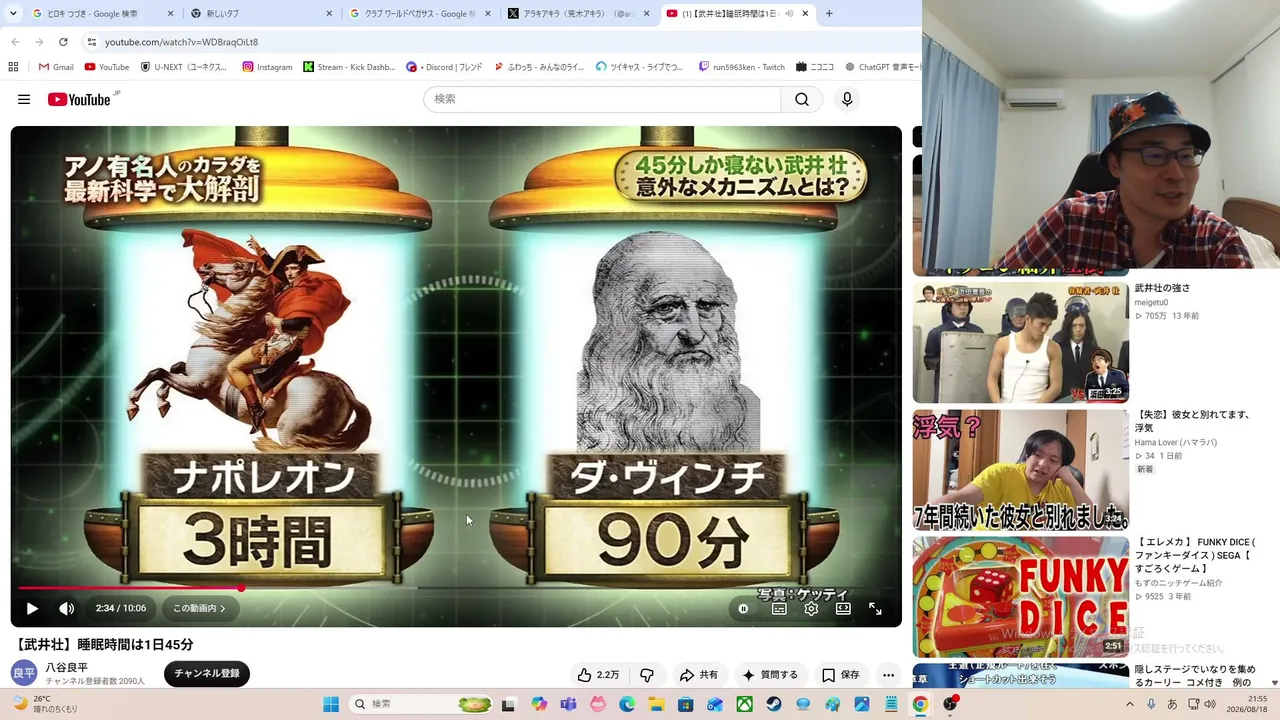Open the player settings gear
The image size is (1280, 720).
[811, 608]
